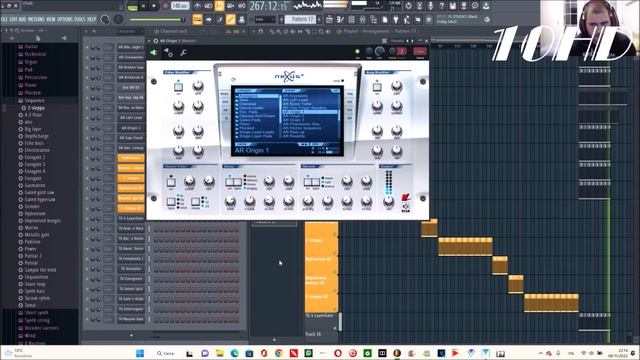Open the Pattern 17 selector dropdown

click(x=302, y=19)
